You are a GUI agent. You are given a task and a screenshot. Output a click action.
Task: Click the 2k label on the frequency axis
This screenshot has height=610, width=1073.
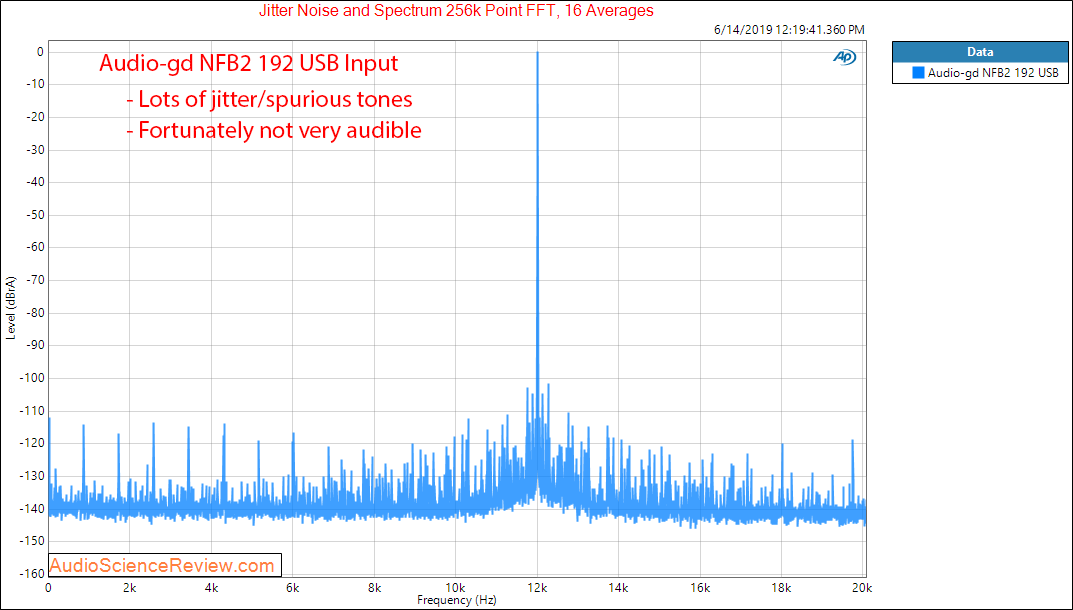coord(129,587)
